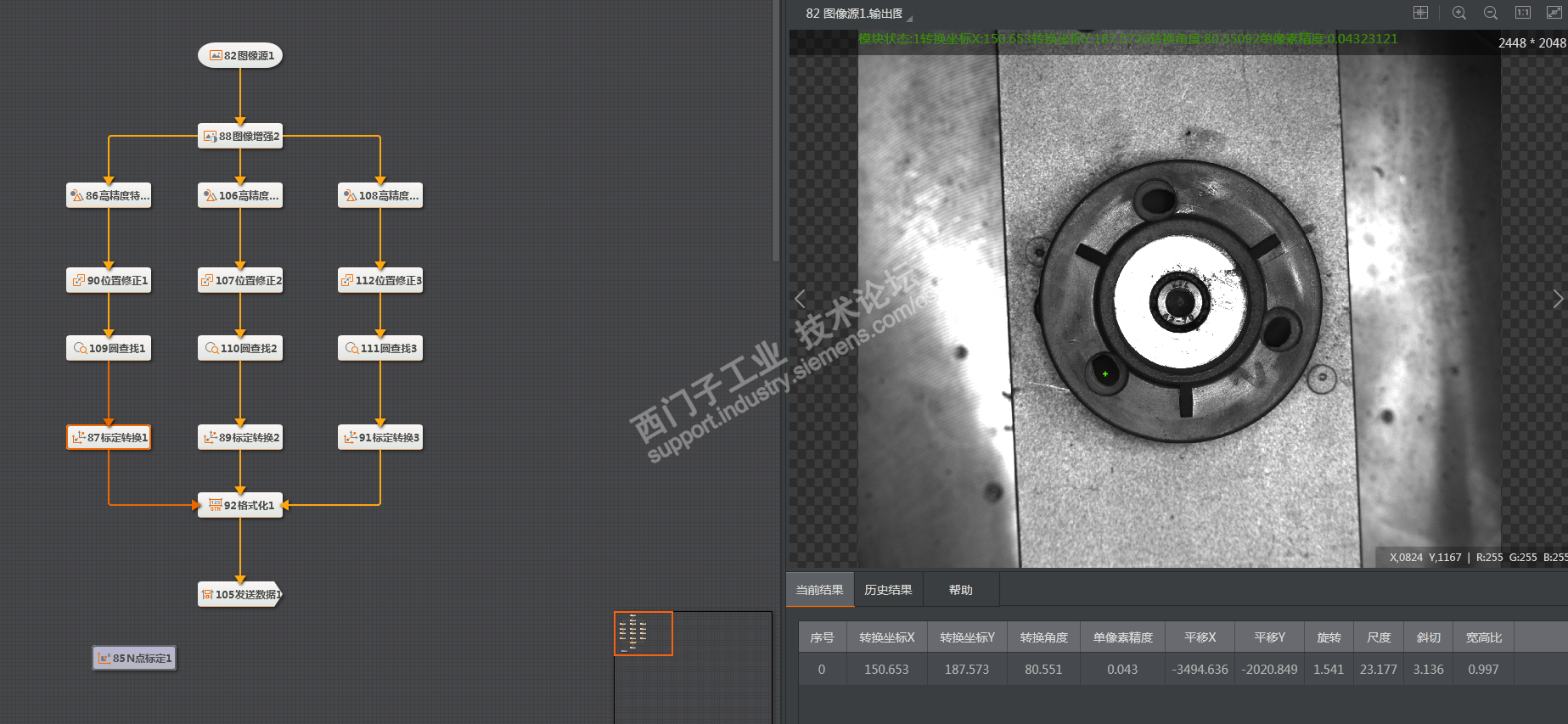Click the 转换坐标Y column header
The height and width of the screenshot is (724, 1568).
point(967,637)
